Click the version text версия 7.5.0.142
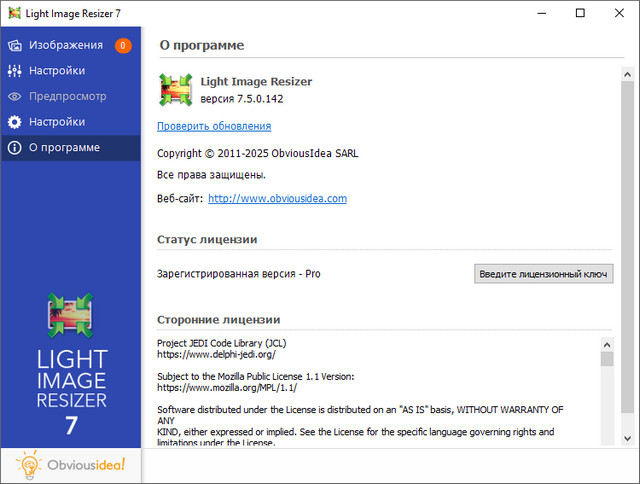The height and width of the screenshot is (484, 640). (242, 99)
